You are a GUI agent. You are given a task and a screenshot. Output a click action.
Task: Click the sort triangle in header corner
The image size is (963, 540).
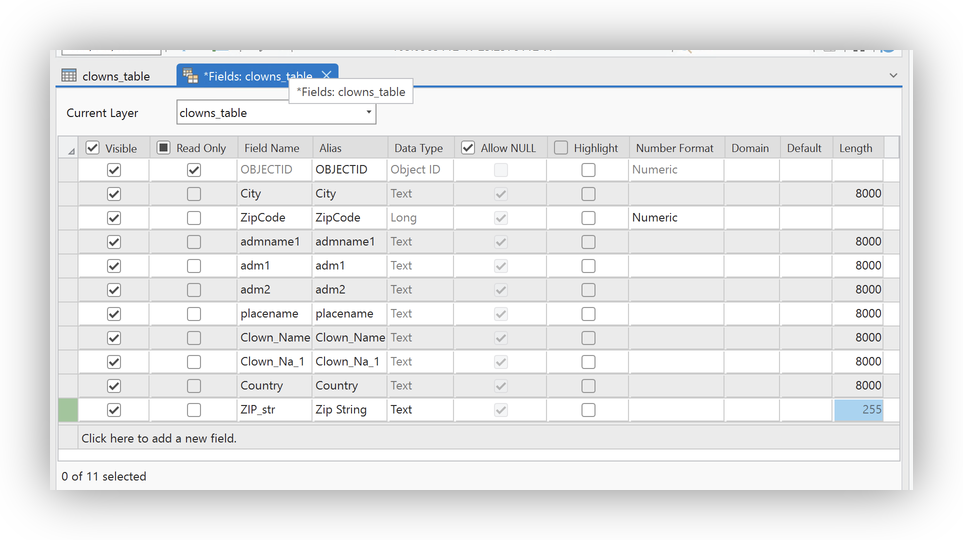(x=70, y=150)
